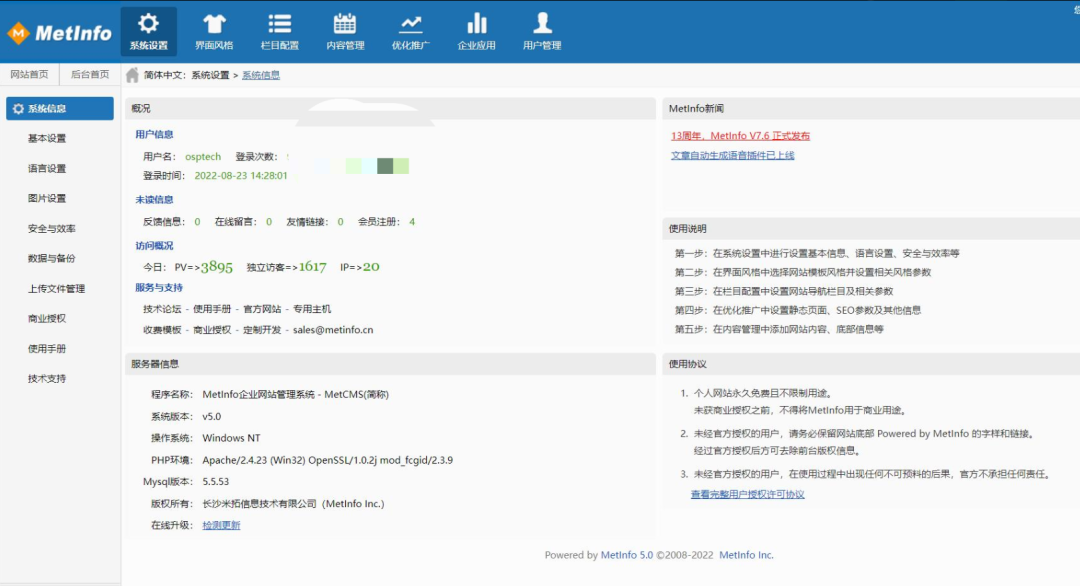The height and width of the screenshot is (586, 1080).
Task: Open 语言设置 sidebar item
Action: (47, 169)
